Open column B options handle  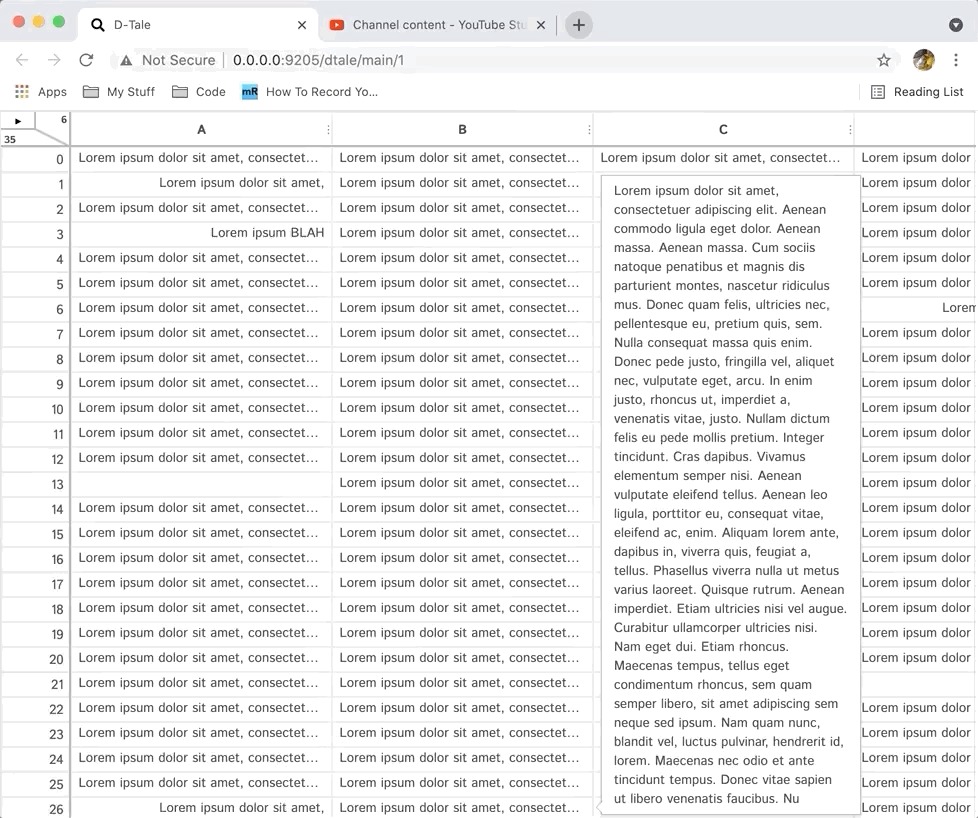[x=589, y=130]
